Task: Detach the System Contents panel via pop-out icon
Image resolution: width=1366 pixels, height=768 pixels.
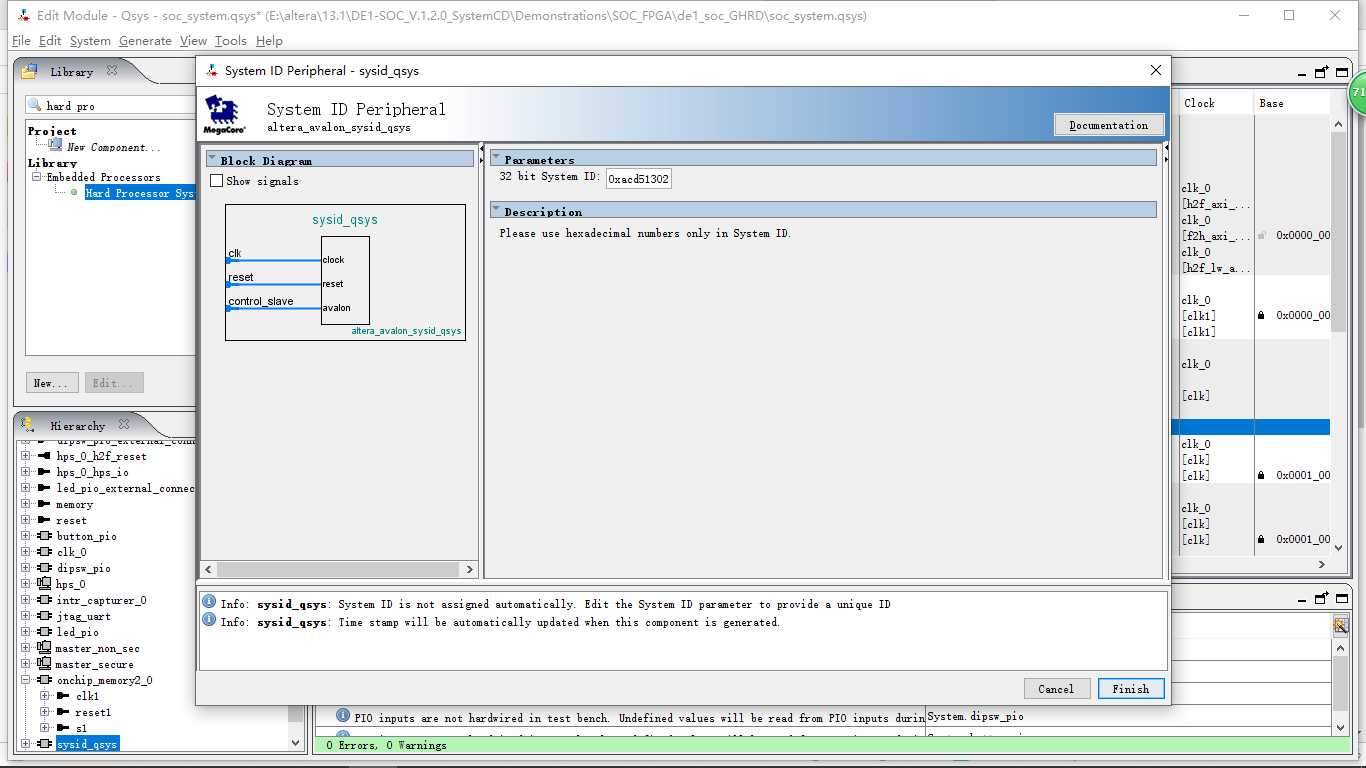Action: [x=1322, y=72]
